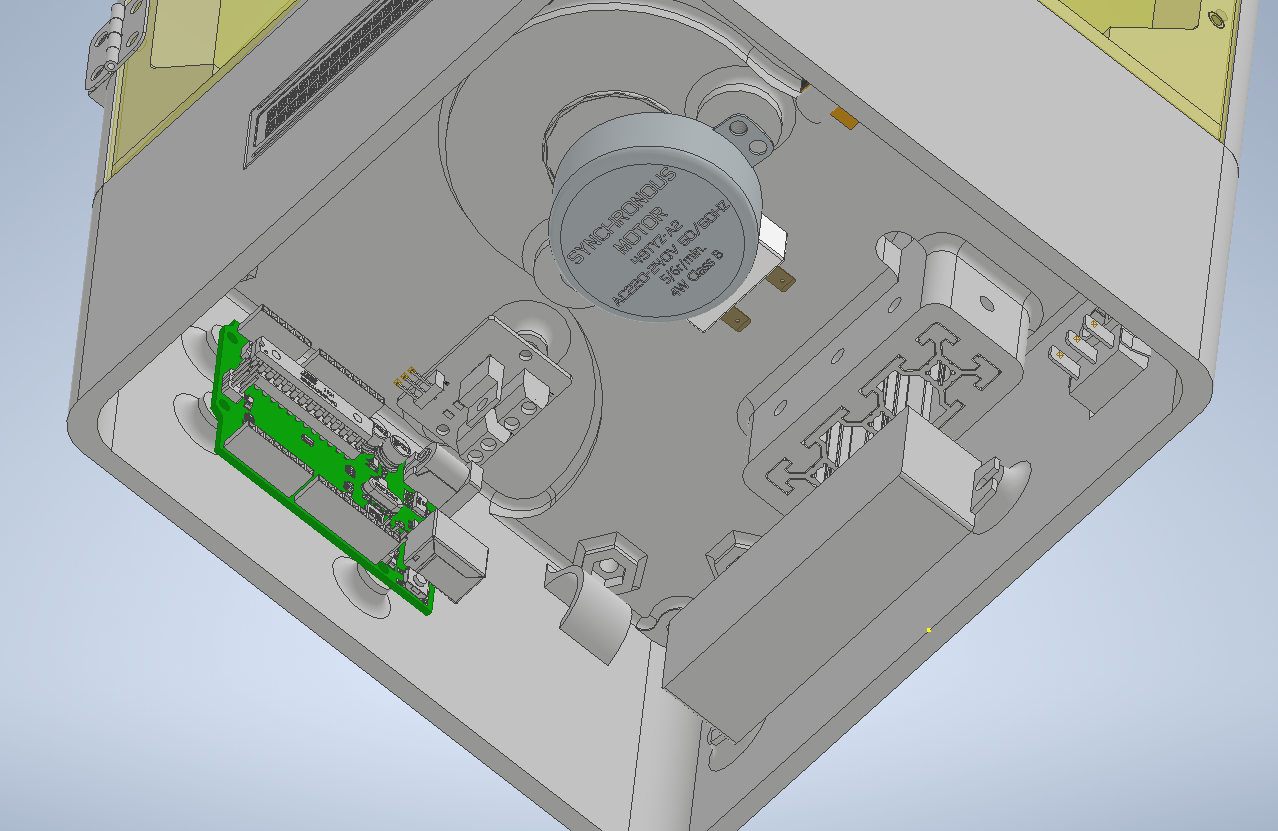Pick the orange tab near the cable
1278x831 pixels.
tap(844, 118)
